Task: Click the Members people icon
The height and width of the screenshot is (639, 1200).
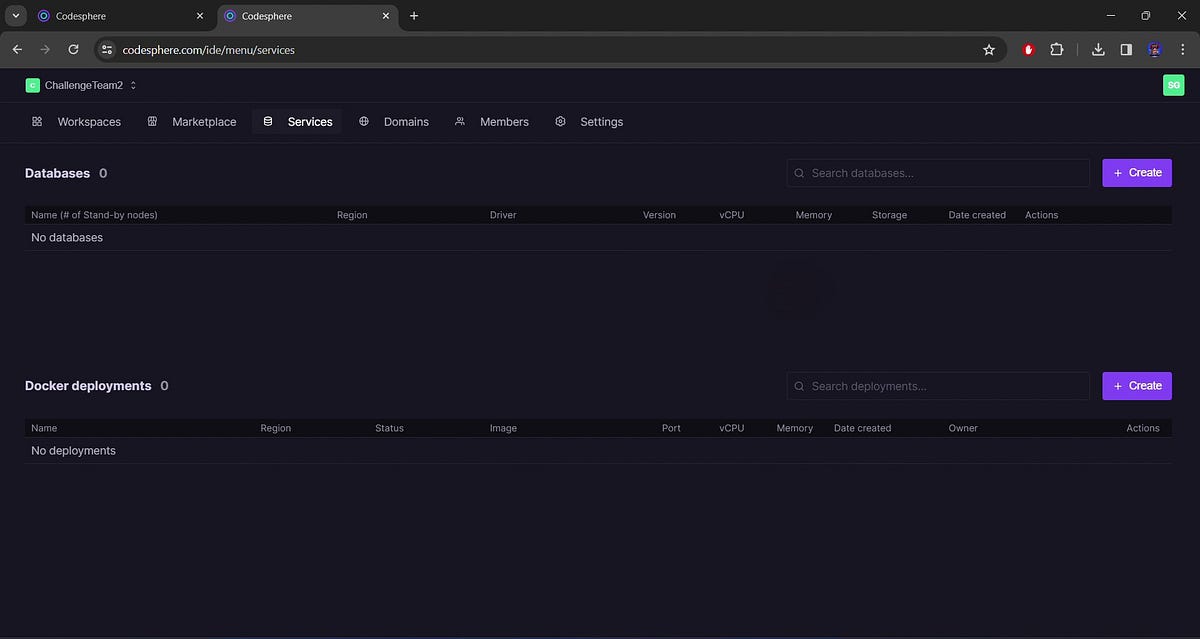Action: (x=459, y=121)
